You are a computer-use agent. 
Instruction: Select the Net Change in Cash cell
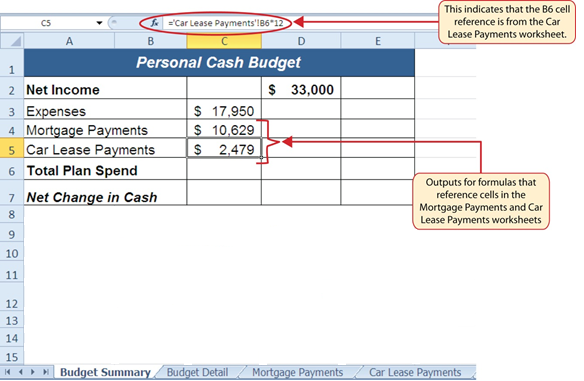[x=105, y=193]
